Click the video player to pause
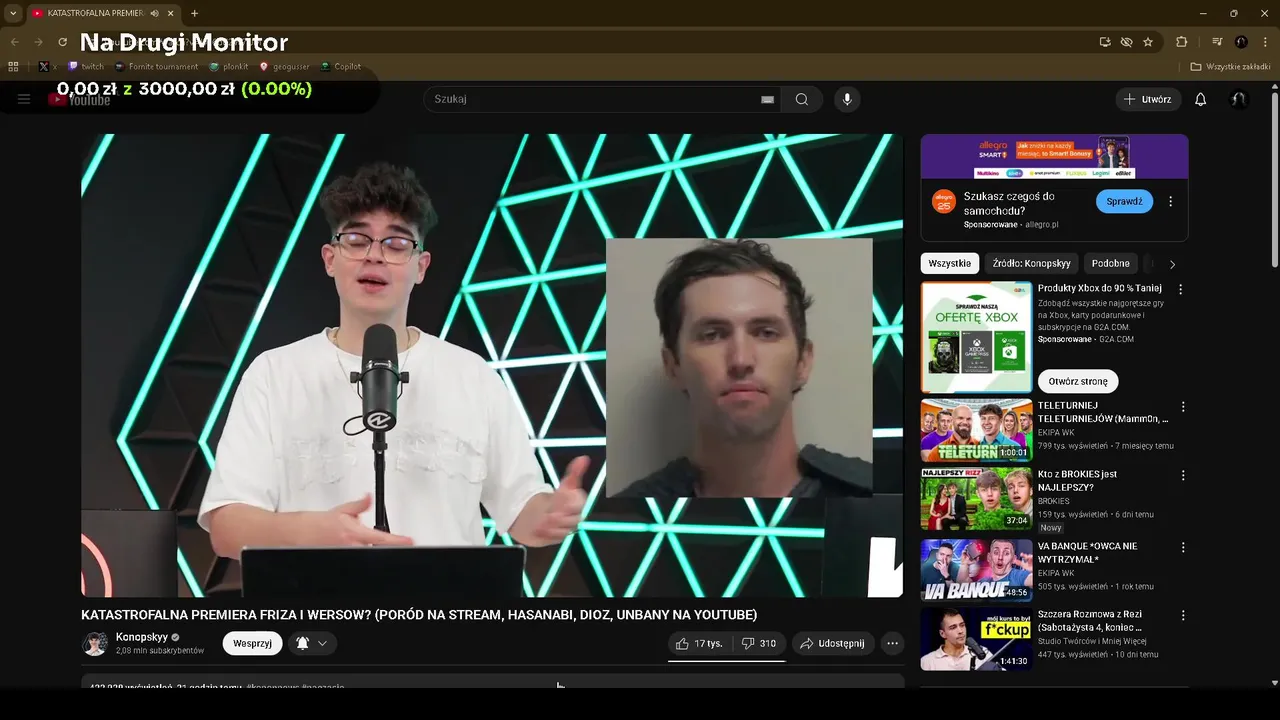 point(492,365)
